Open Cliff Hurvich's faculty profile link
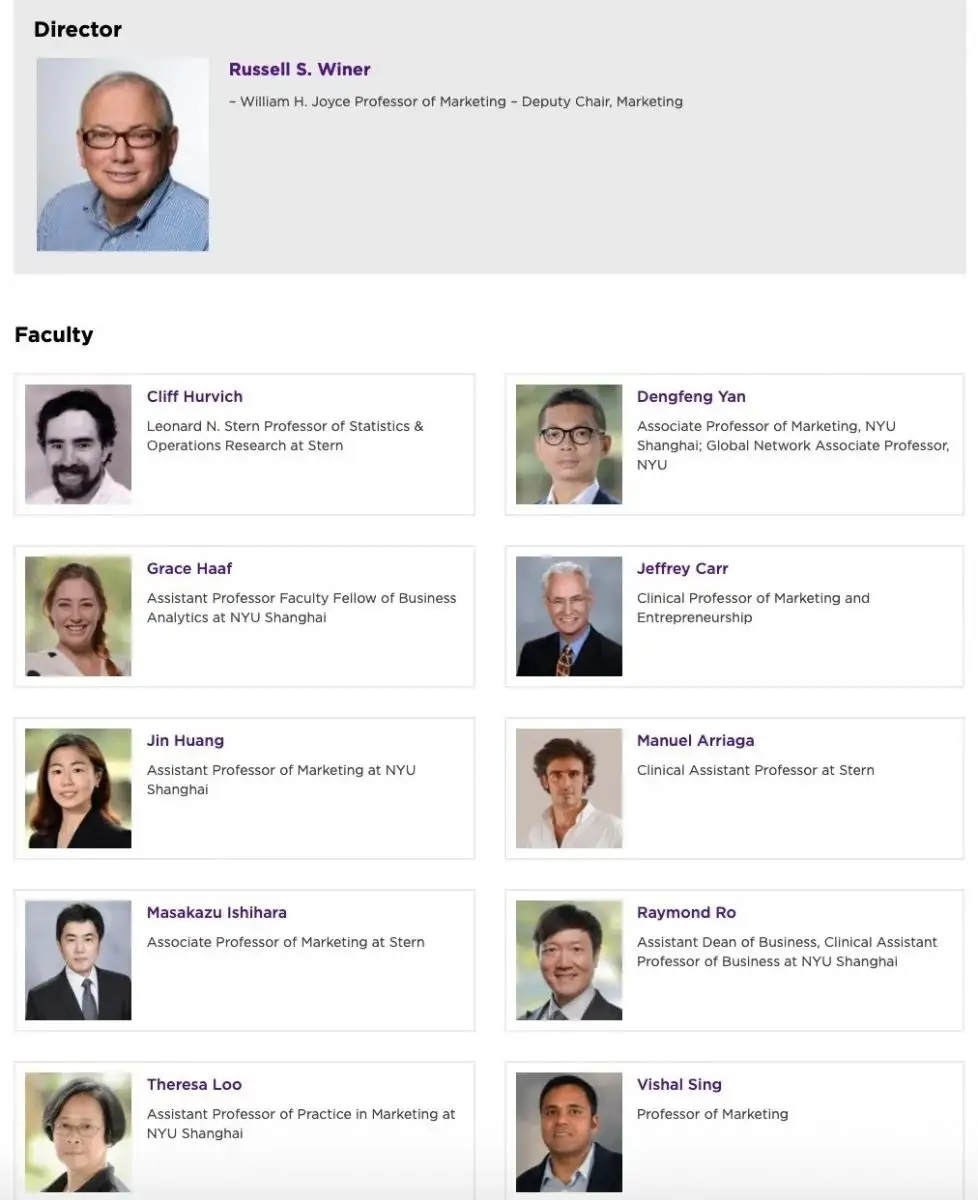The height and width of the screenshot is (1200, 978). [194, 397]
